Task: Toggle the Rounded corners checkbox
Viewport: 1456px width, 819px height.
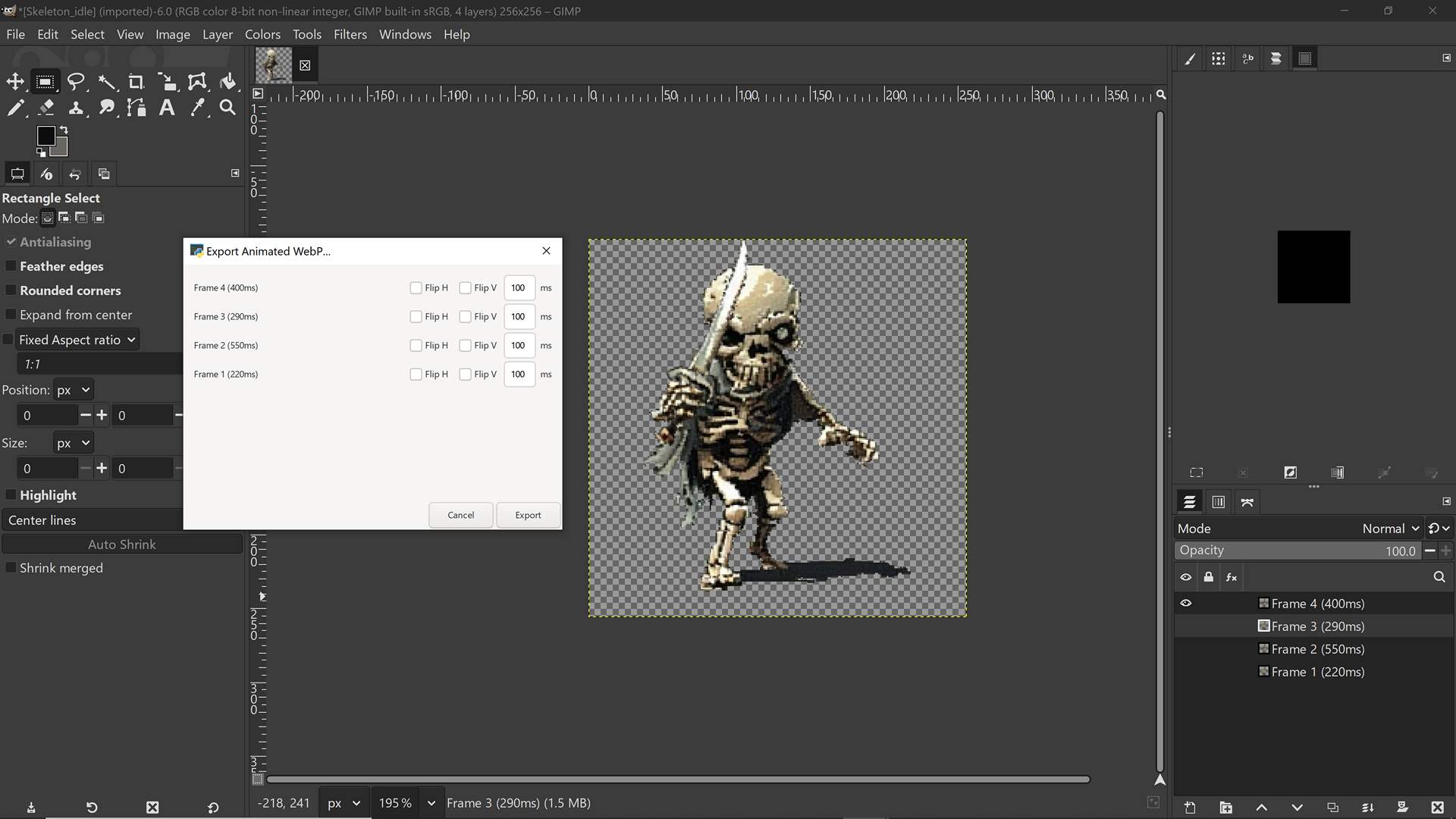Action: (11, 290)
